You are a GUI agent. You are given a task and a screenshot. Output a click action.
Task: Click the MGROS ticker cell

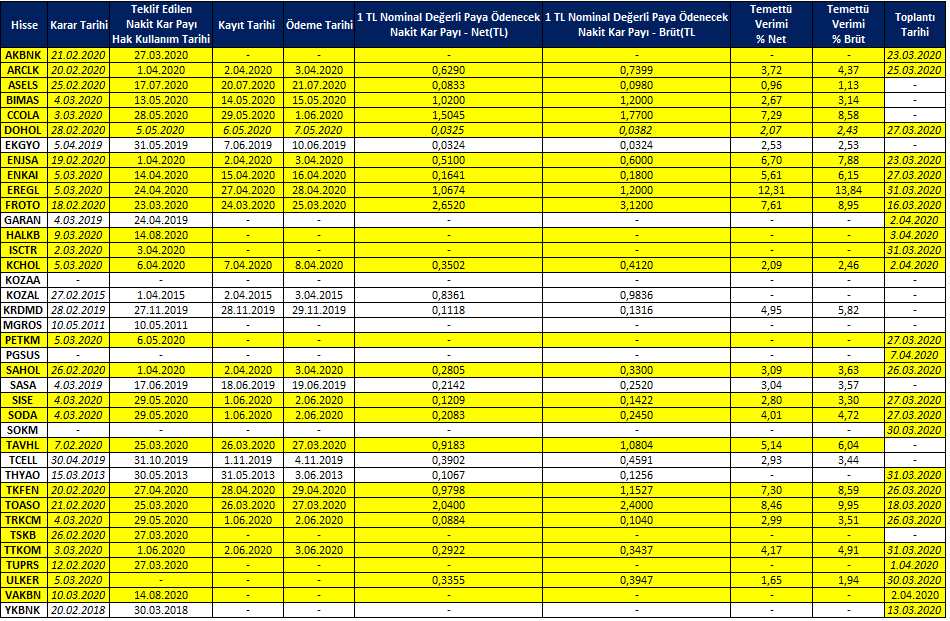pyautogui.click(x=24, y=325)
